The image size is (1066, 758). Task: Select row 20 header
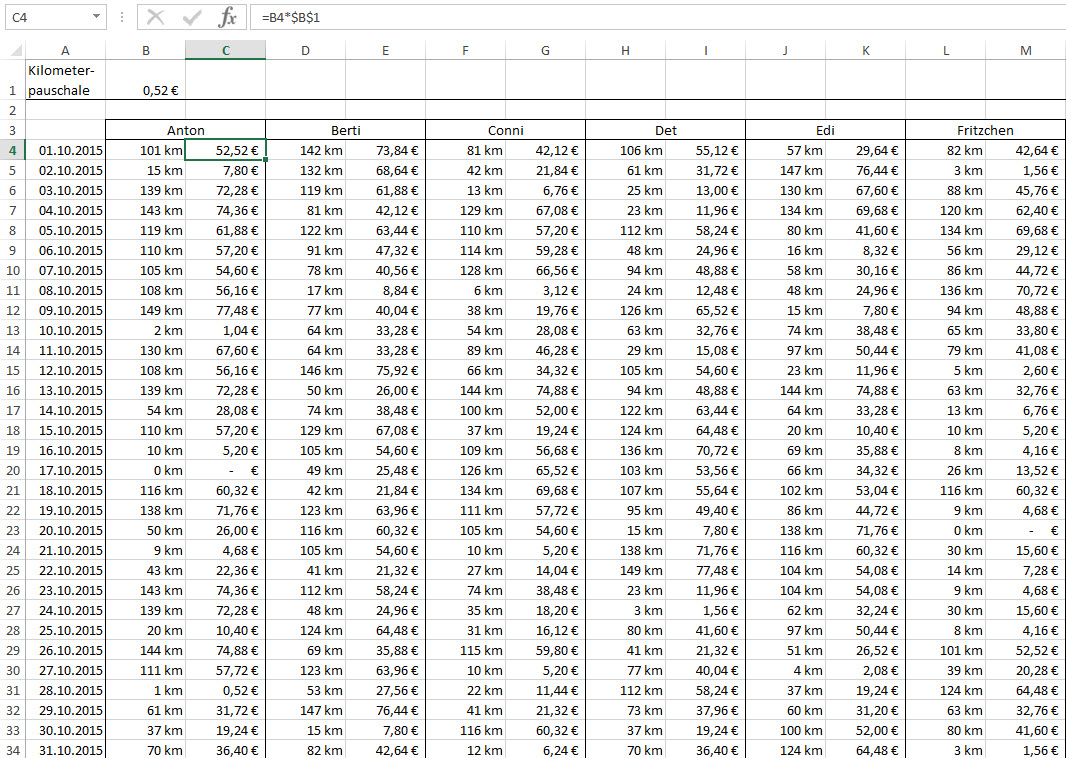click(12, 470)
